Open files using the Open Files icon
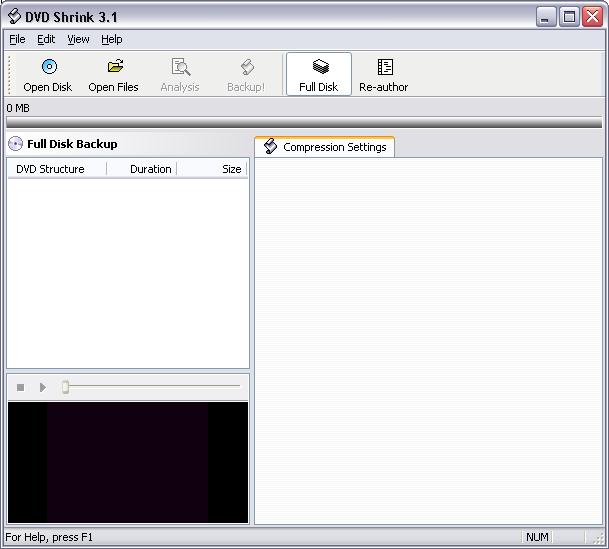 [x=115, y=66]
